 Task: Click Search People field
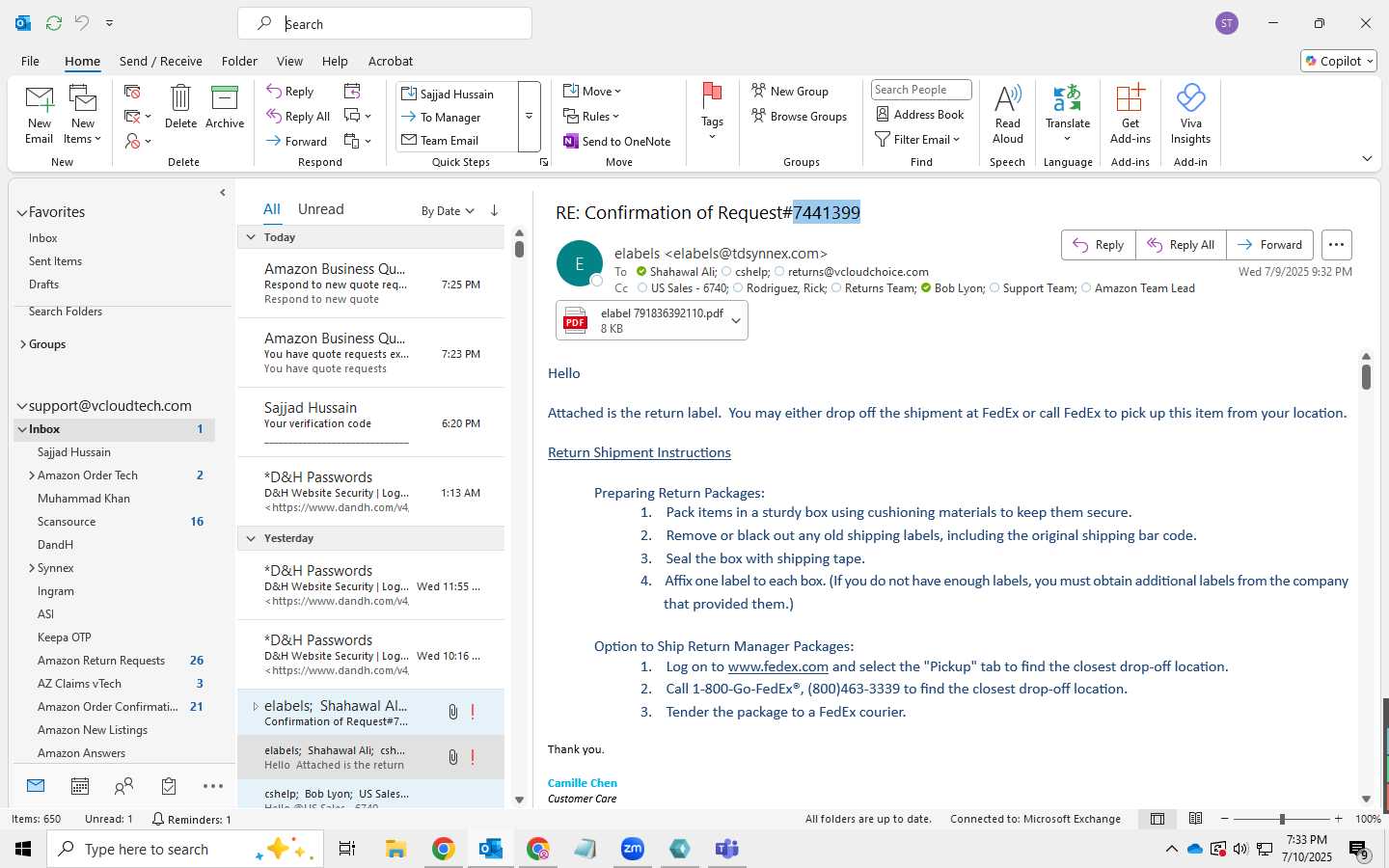tap(921, 90)
